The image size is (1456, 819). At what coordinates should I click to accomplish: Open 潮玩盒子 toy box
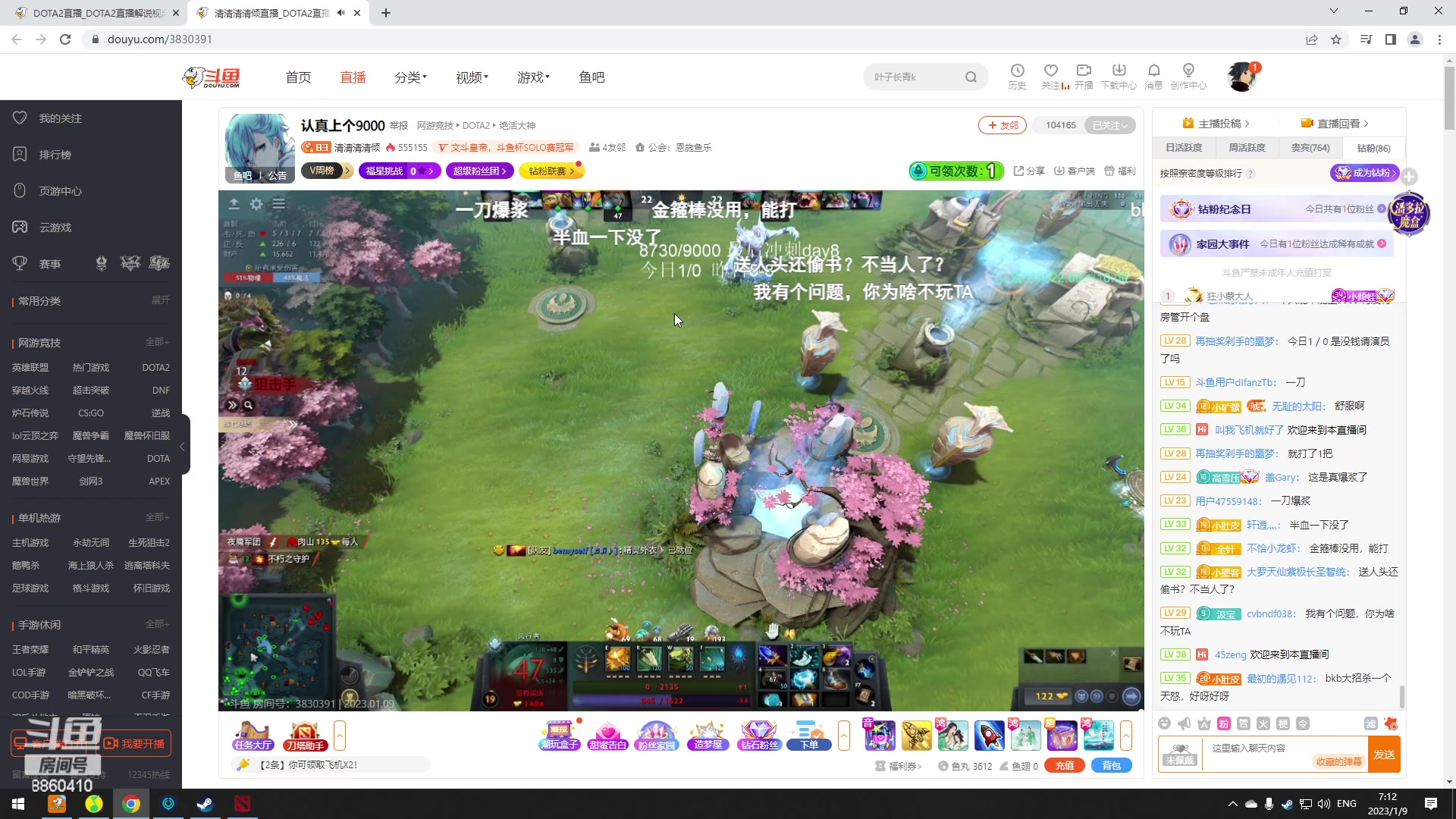(x=560, y=736)
